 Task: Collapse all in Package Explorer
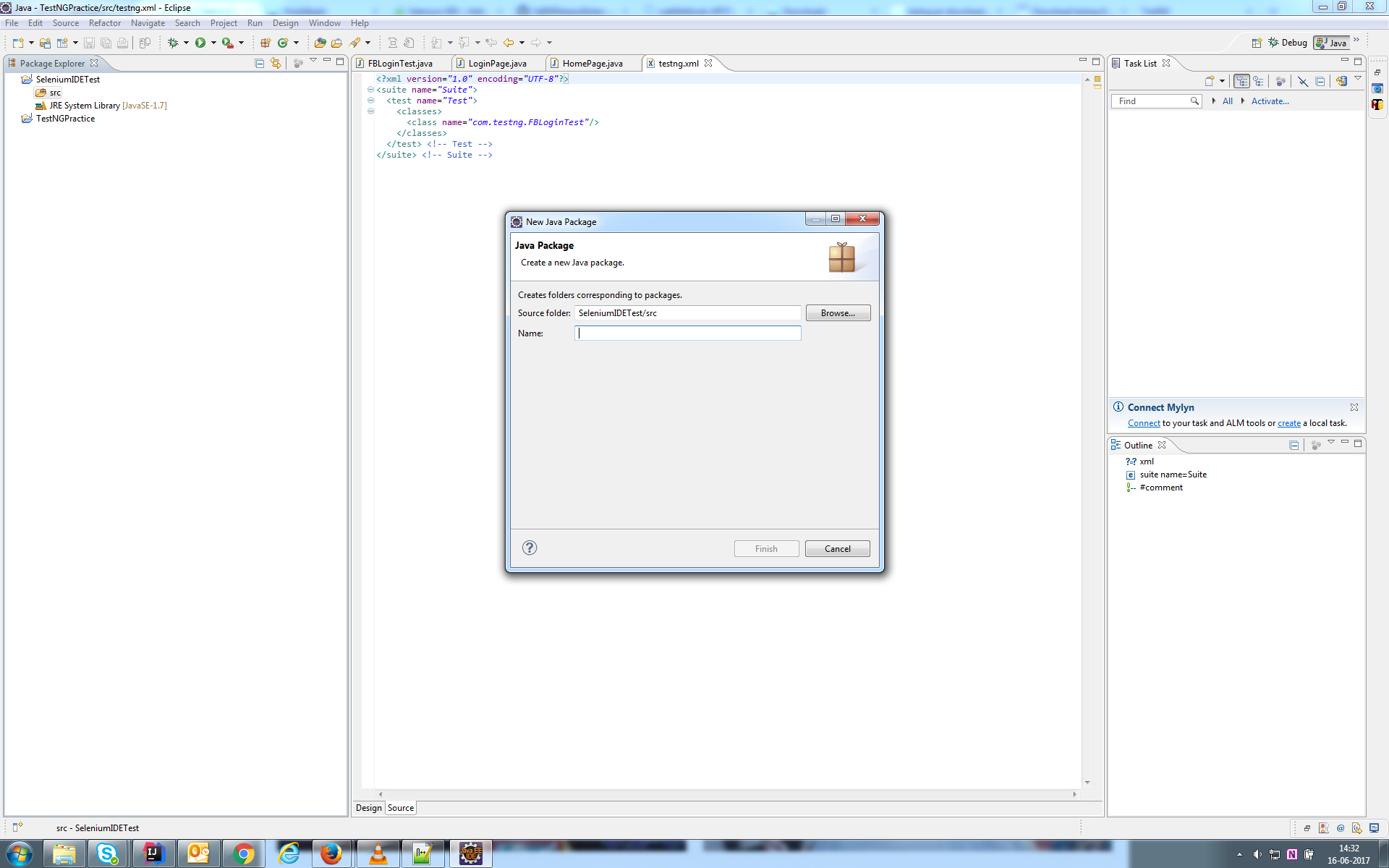click(259, 63)
